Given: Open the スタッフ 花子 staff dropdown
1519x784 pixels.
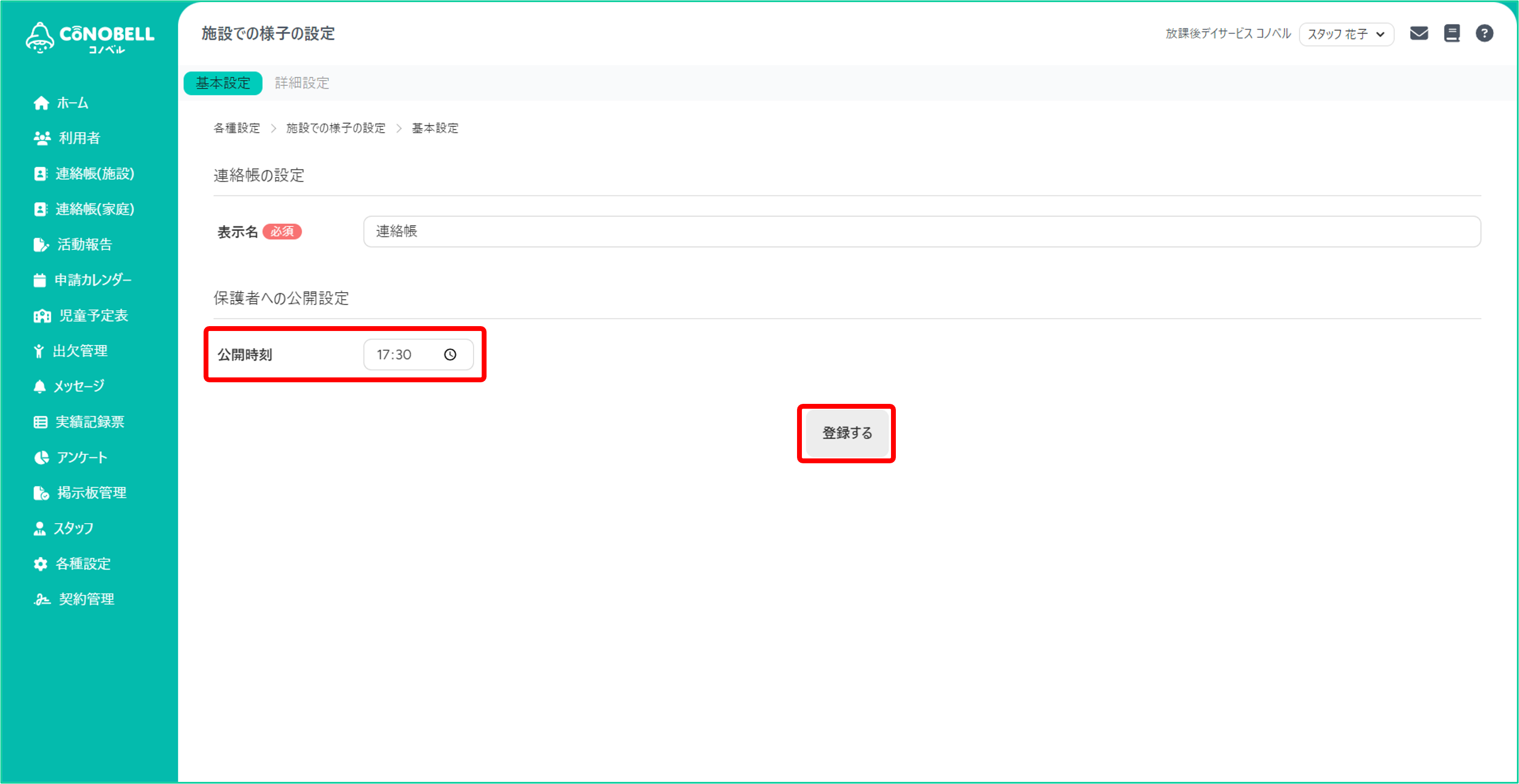Looking at the screenshot, I should point(1346,34).
